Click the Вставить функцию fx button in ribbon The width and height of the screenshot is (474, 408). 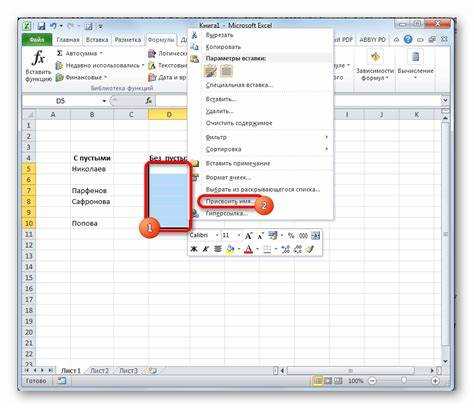(x=38, y=66)
